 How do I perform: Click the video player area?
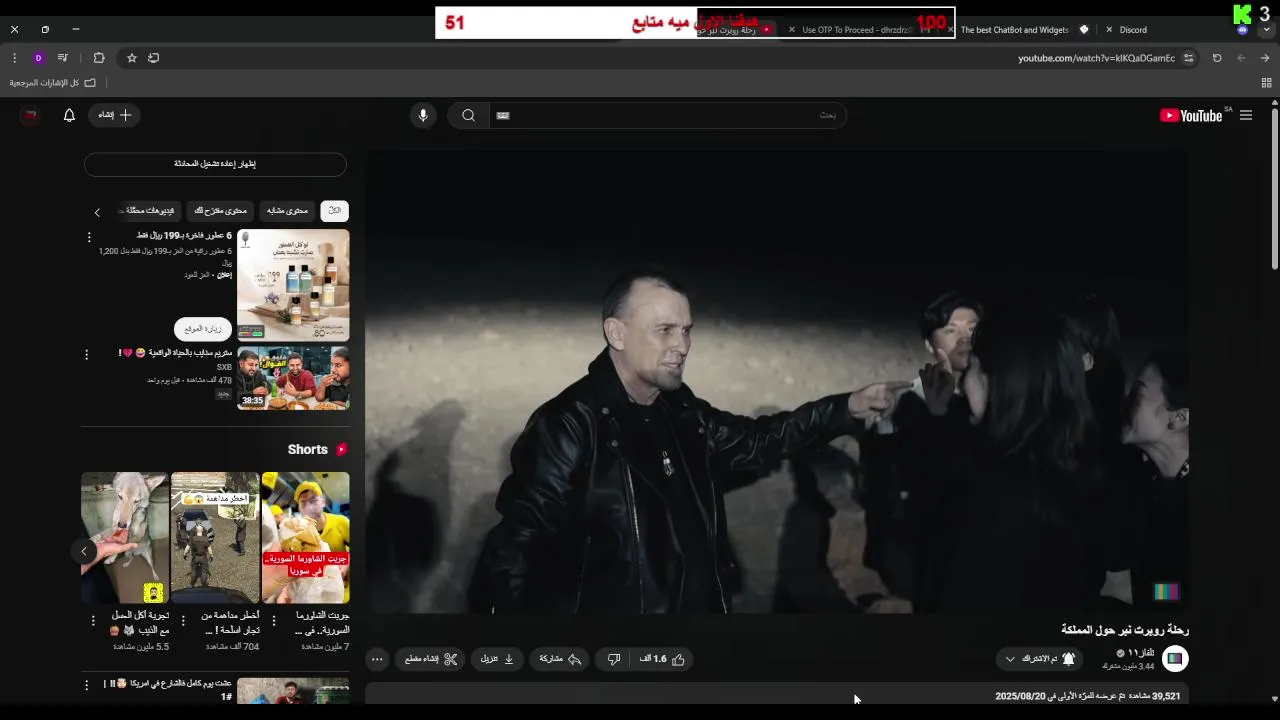777,382
